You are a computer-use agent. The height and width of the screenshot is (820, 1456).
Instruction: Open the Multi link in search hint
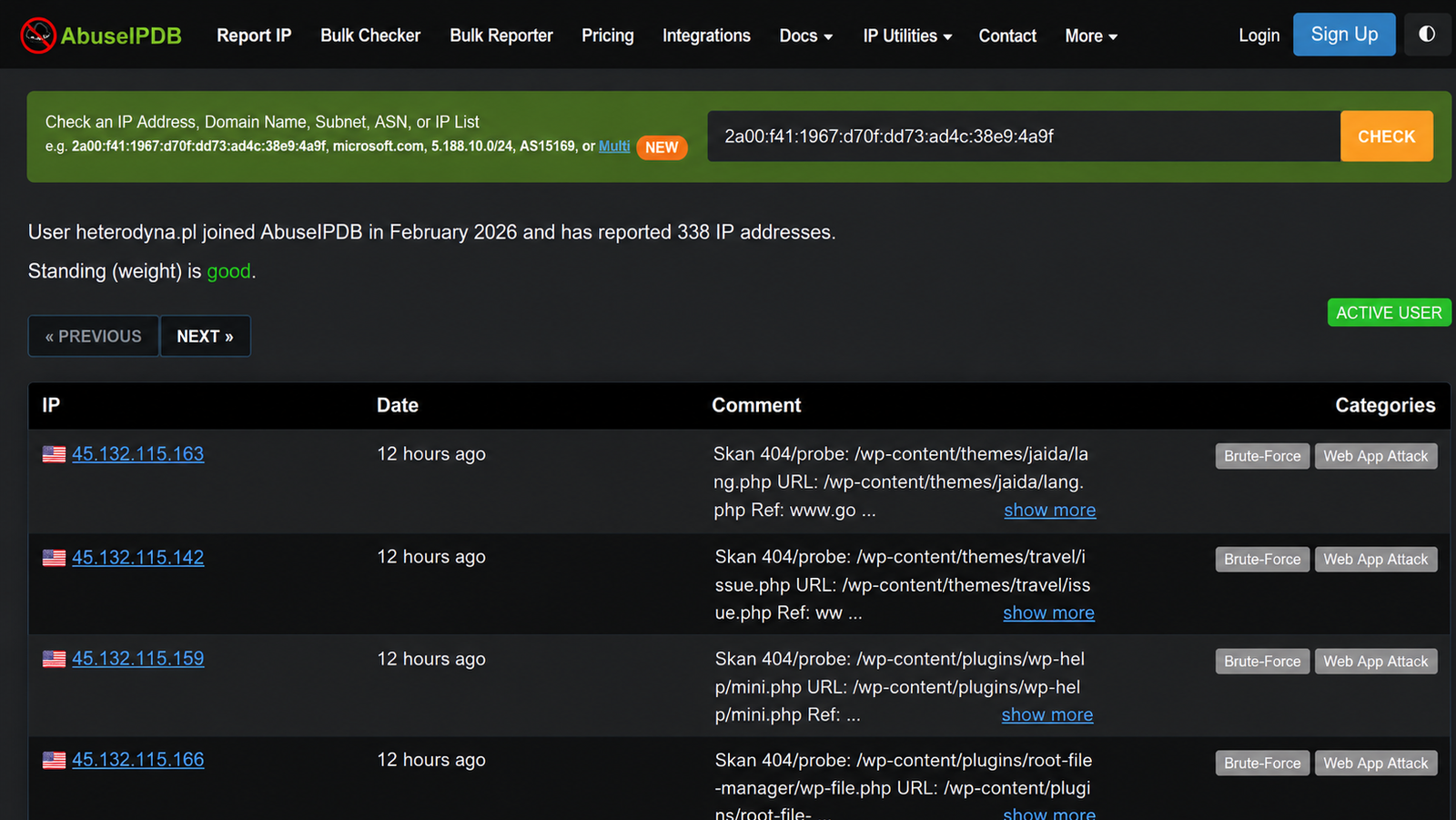(614, 146)
